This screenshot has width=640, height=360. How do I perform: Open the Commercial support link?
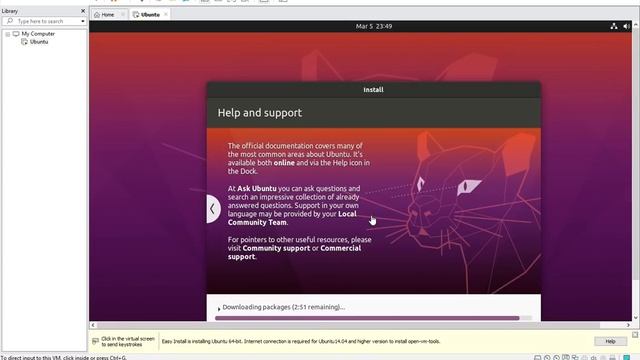[x=294, y=252]
